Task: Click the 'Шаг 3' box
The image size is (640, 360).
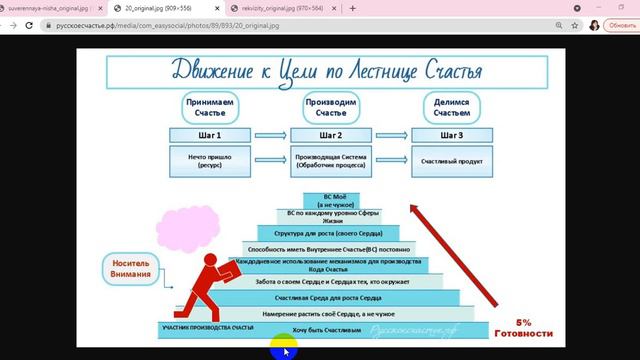Action: [452, 135]
